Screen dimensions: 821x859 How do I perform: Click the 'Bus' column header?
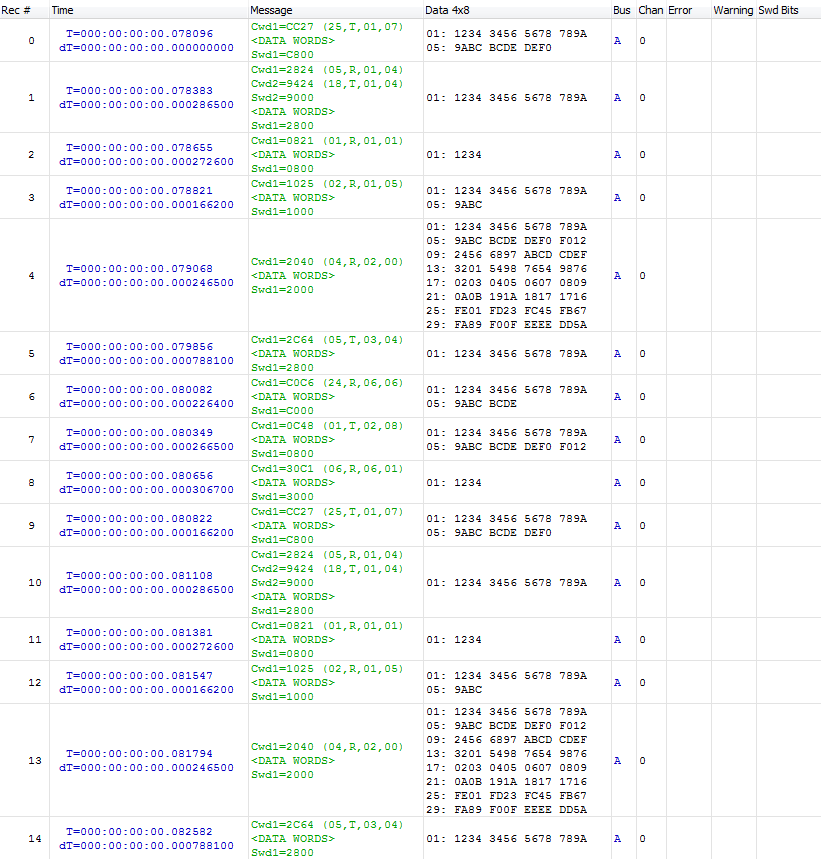pyautogui.click(x=623, y=10)
